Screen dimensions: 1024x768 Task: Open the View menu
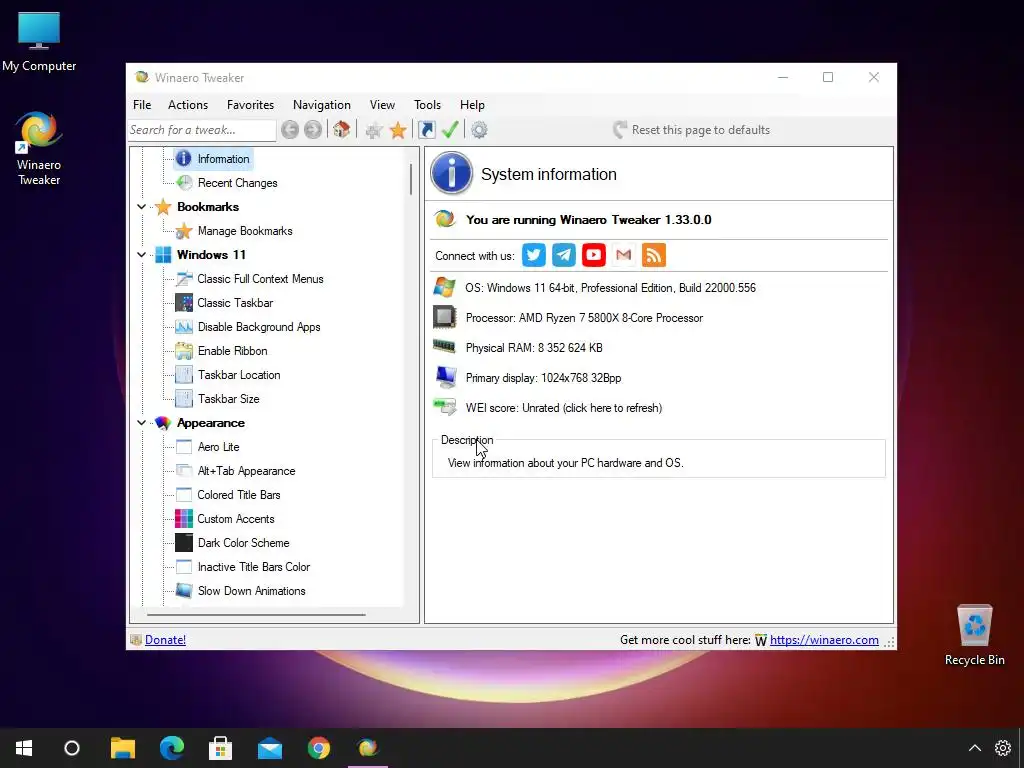tap(382, 104)
